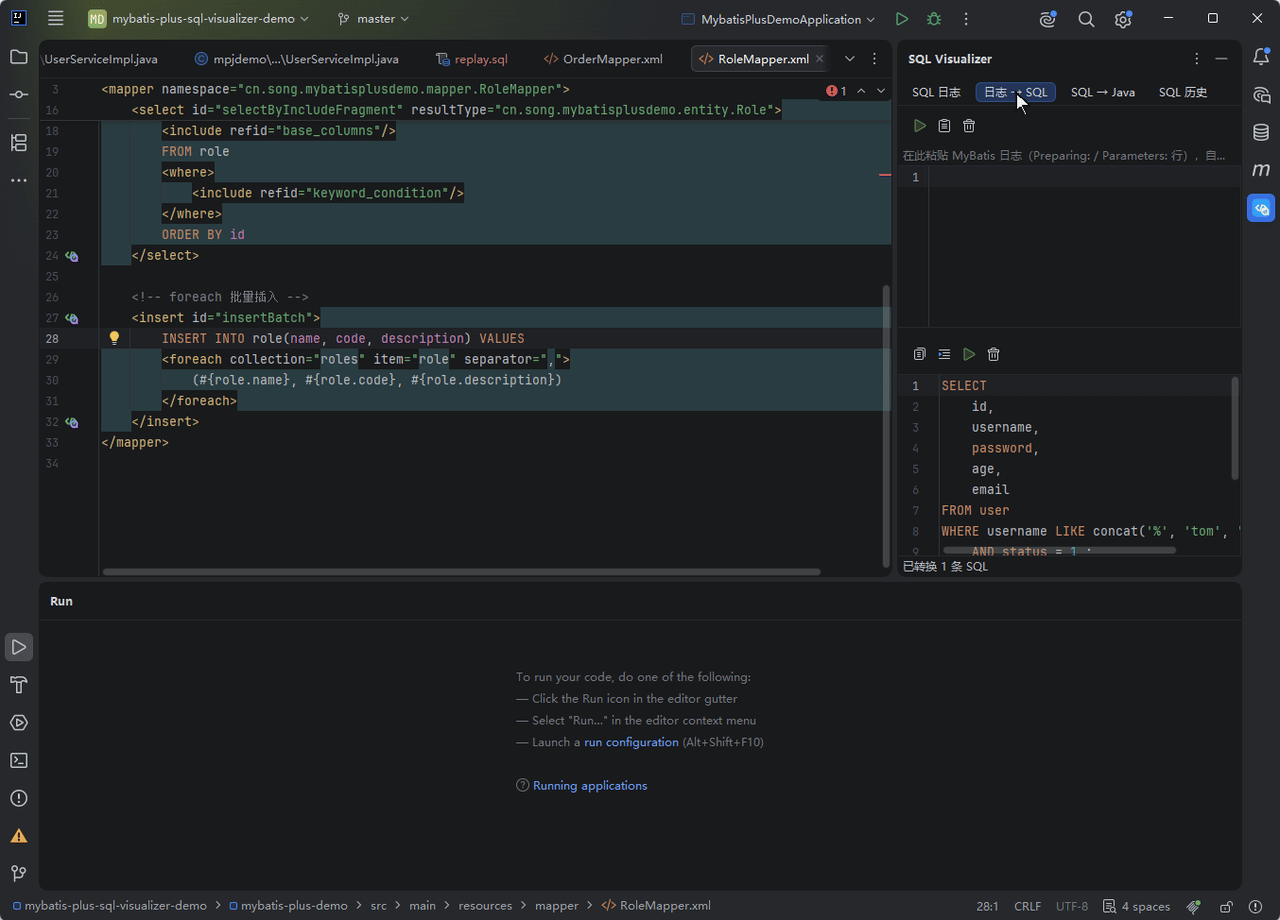Image resolution: width=1280 pixels, height=920 pixels.
Task: Open the Build tool window hammer icon
Action: click(19, 685)
